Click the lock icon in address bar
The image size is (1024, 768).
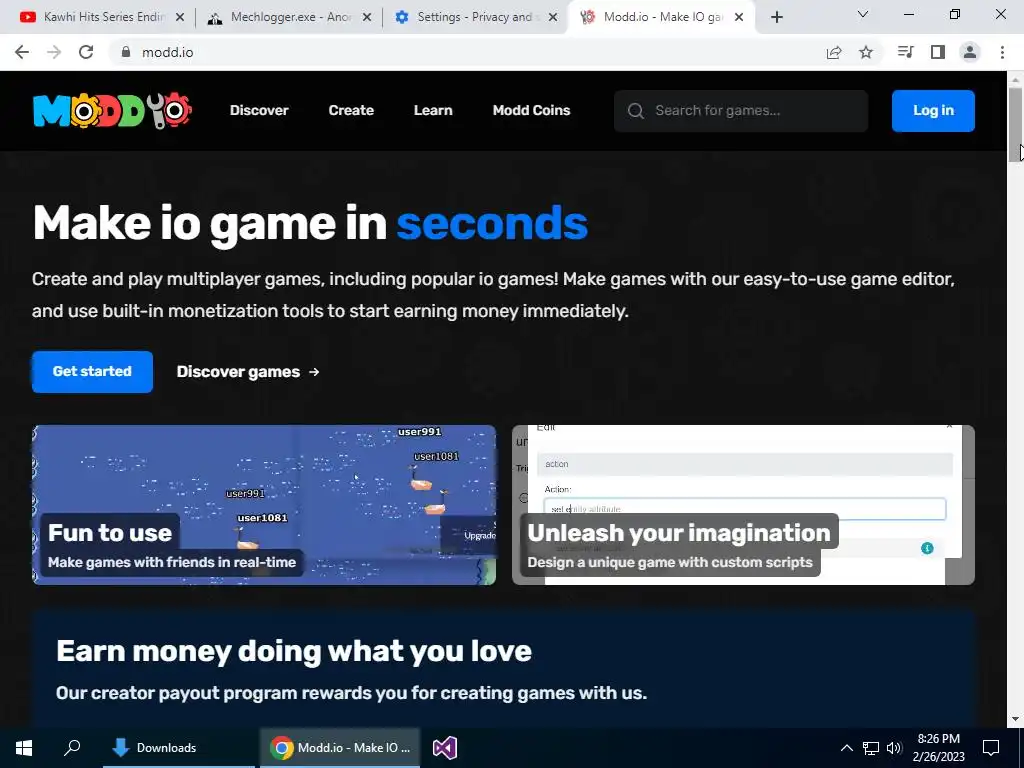[x=126, y=52]
